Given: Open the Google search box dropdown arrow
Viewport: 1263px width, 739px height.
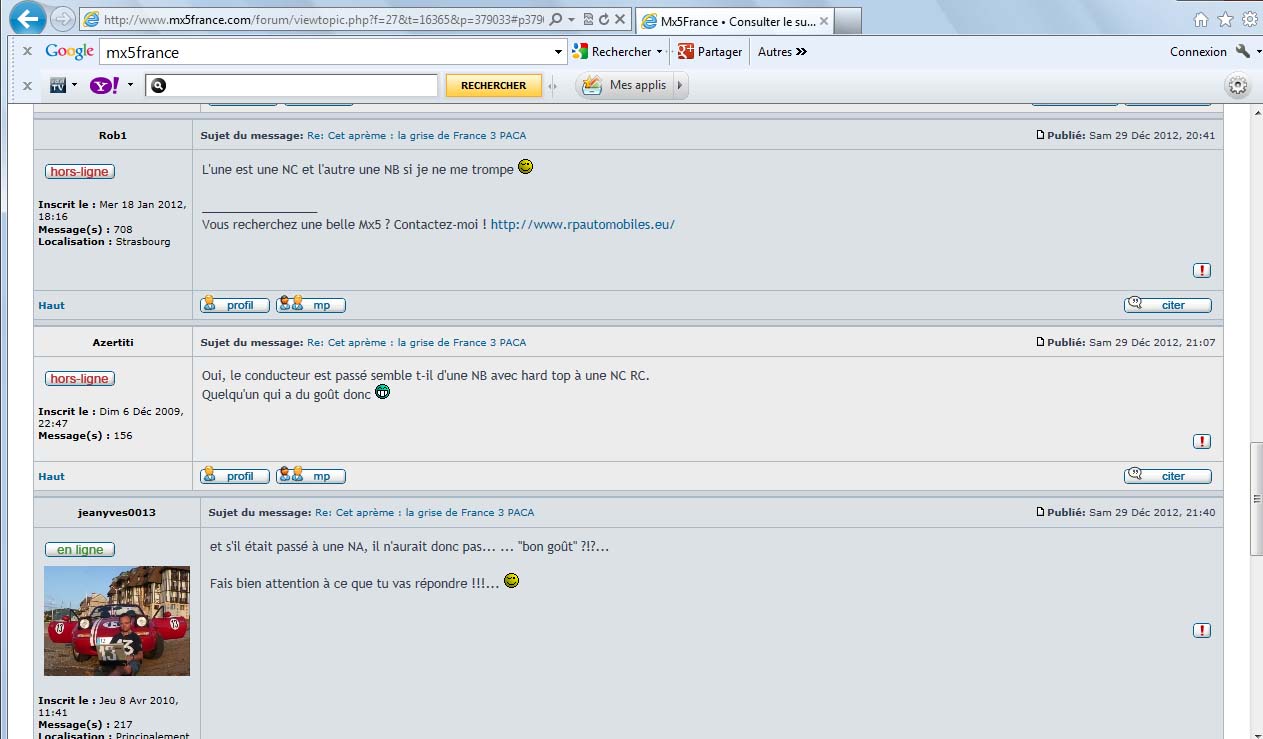Looking at the screenshot, I should [x=559, y=52].
